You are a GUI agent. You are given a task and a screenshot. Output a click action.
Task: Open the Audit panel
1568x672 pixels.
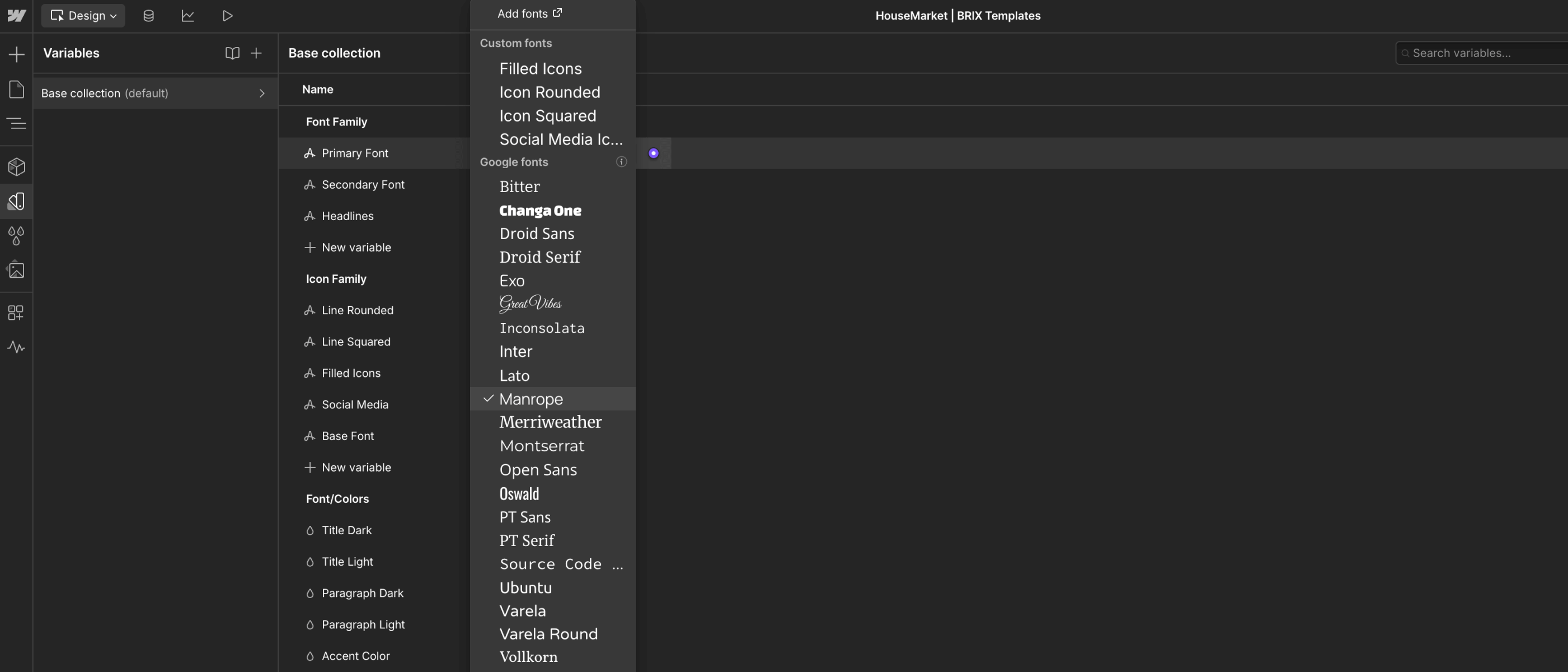point(16,347)
